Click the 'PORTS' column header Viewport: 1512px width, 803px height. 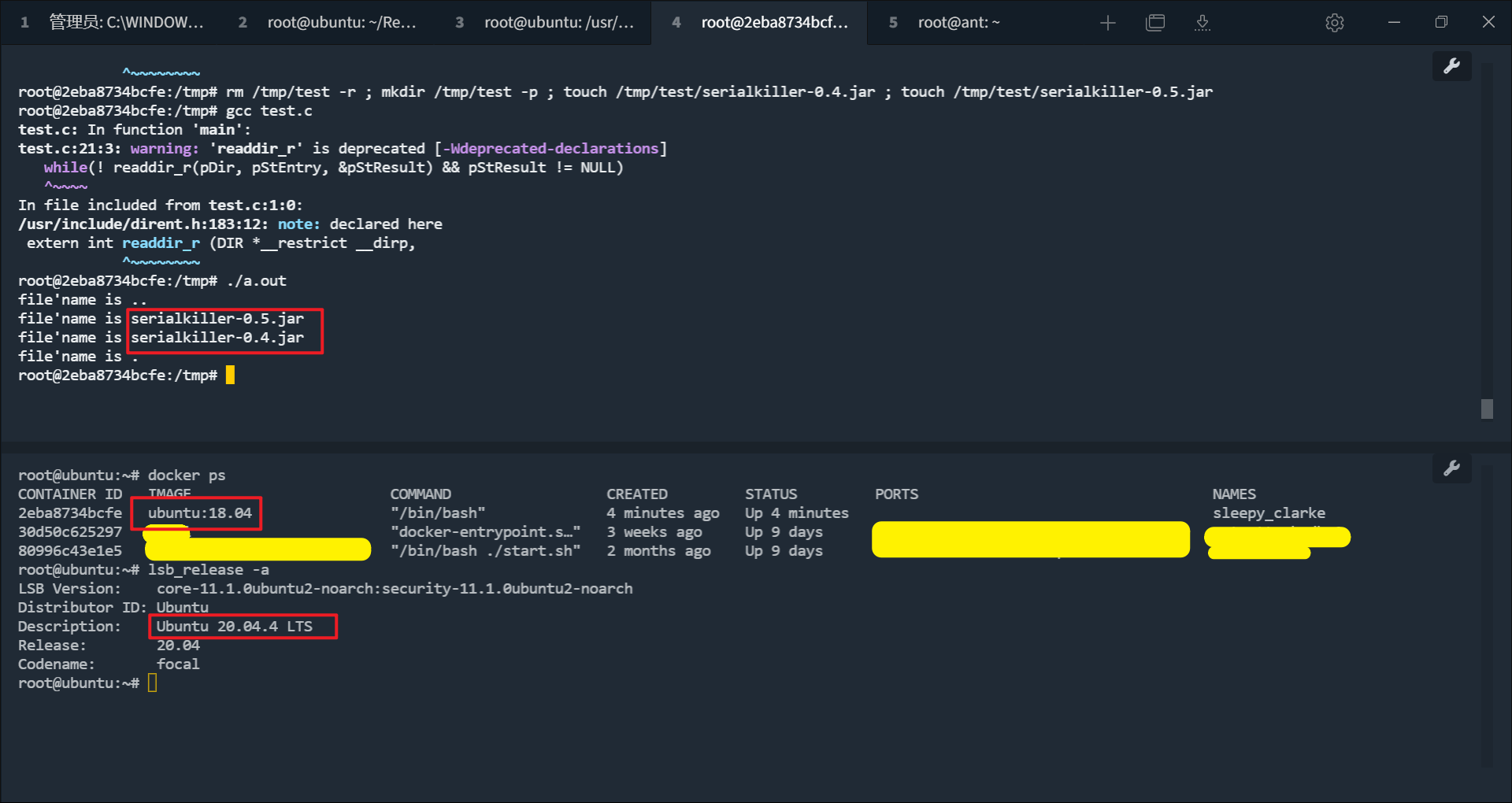click(896, 494)
